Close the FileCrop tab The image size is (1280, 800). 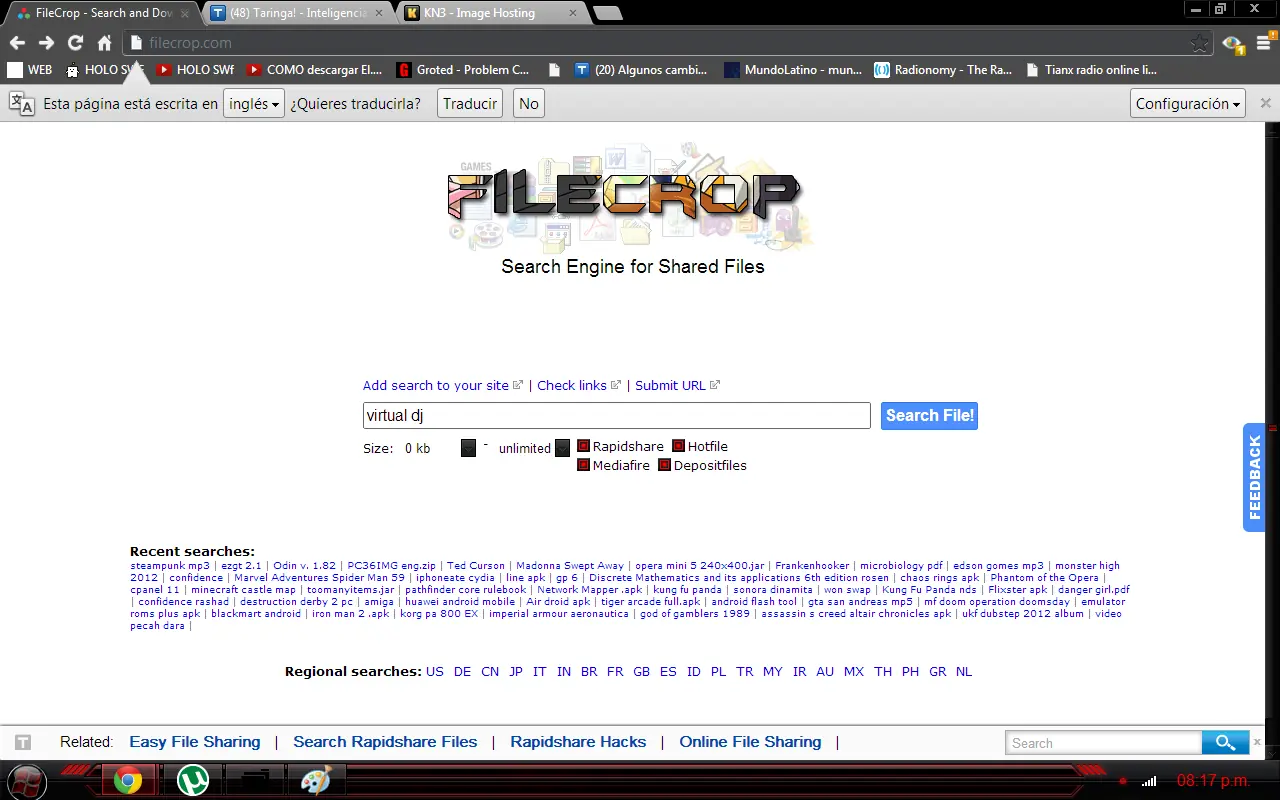point(184,14)
